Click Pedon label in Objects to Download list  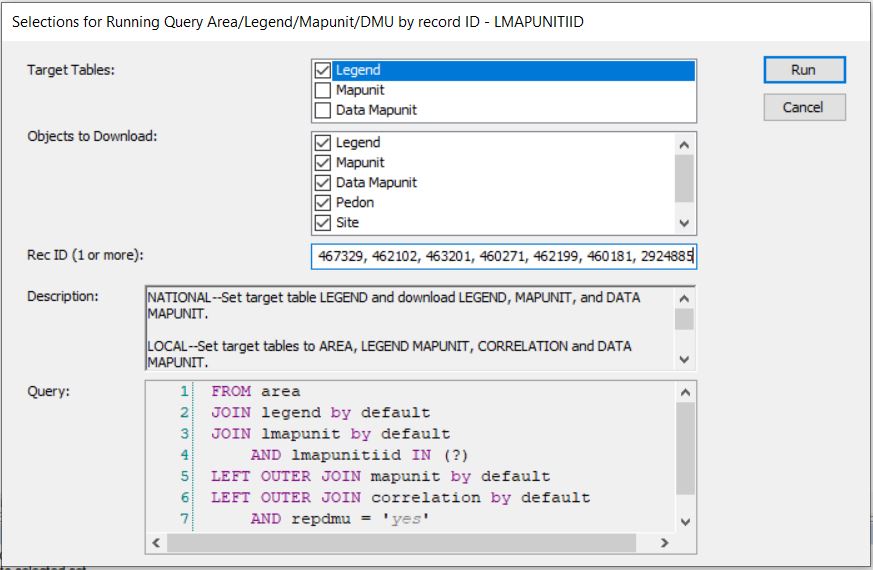355,203
